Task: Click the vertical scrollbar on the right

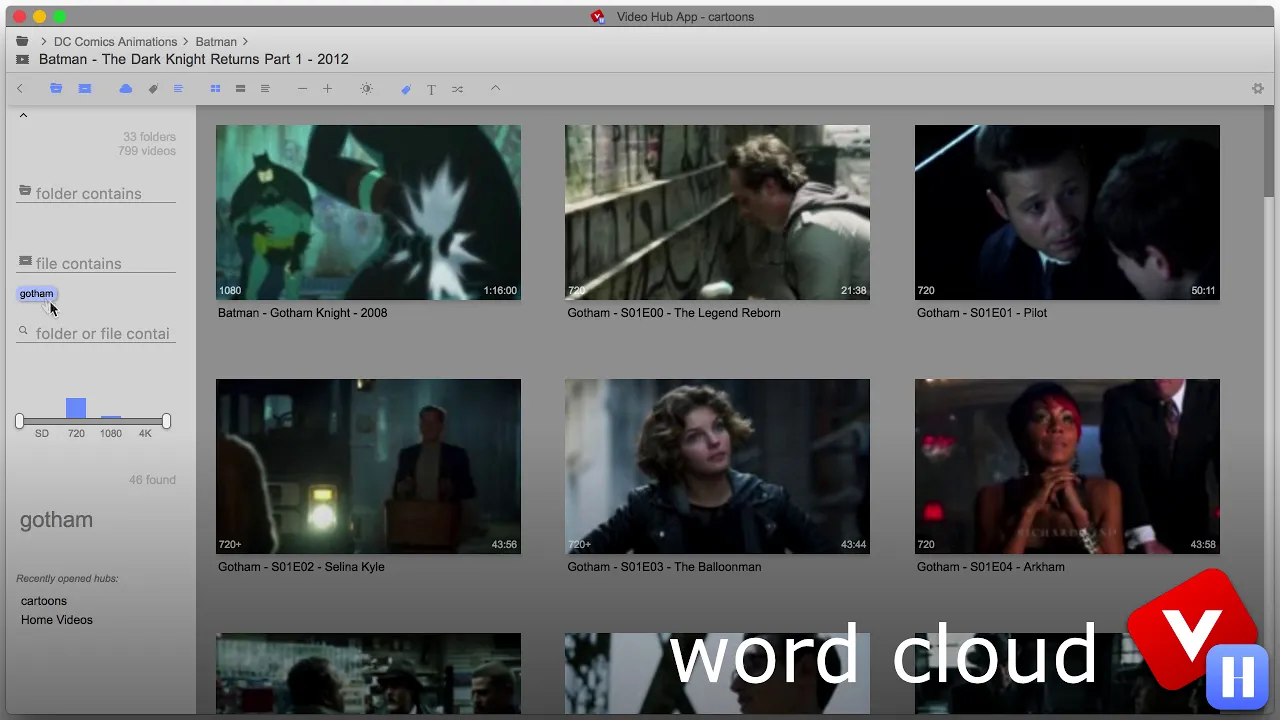Action: (1271, 150)
